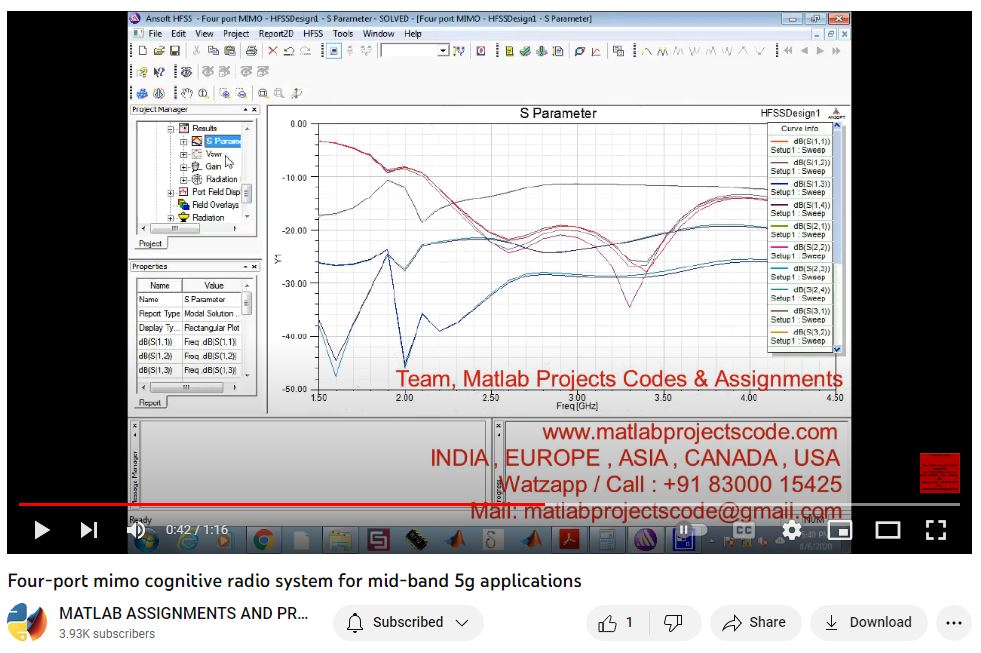Toggle closed captions on the video

pyautogui.click(x=743, y=530)
